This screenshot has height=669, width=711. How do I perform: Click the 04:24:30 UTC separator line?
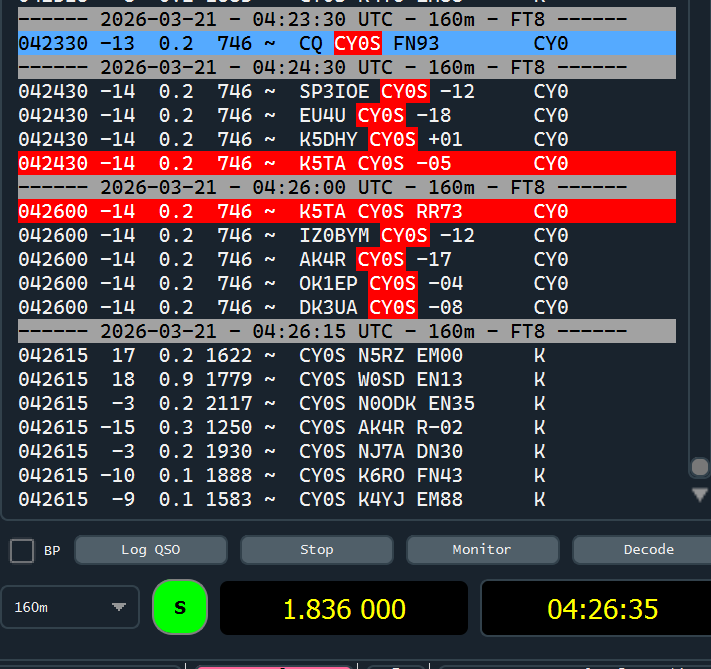(347, 68)
